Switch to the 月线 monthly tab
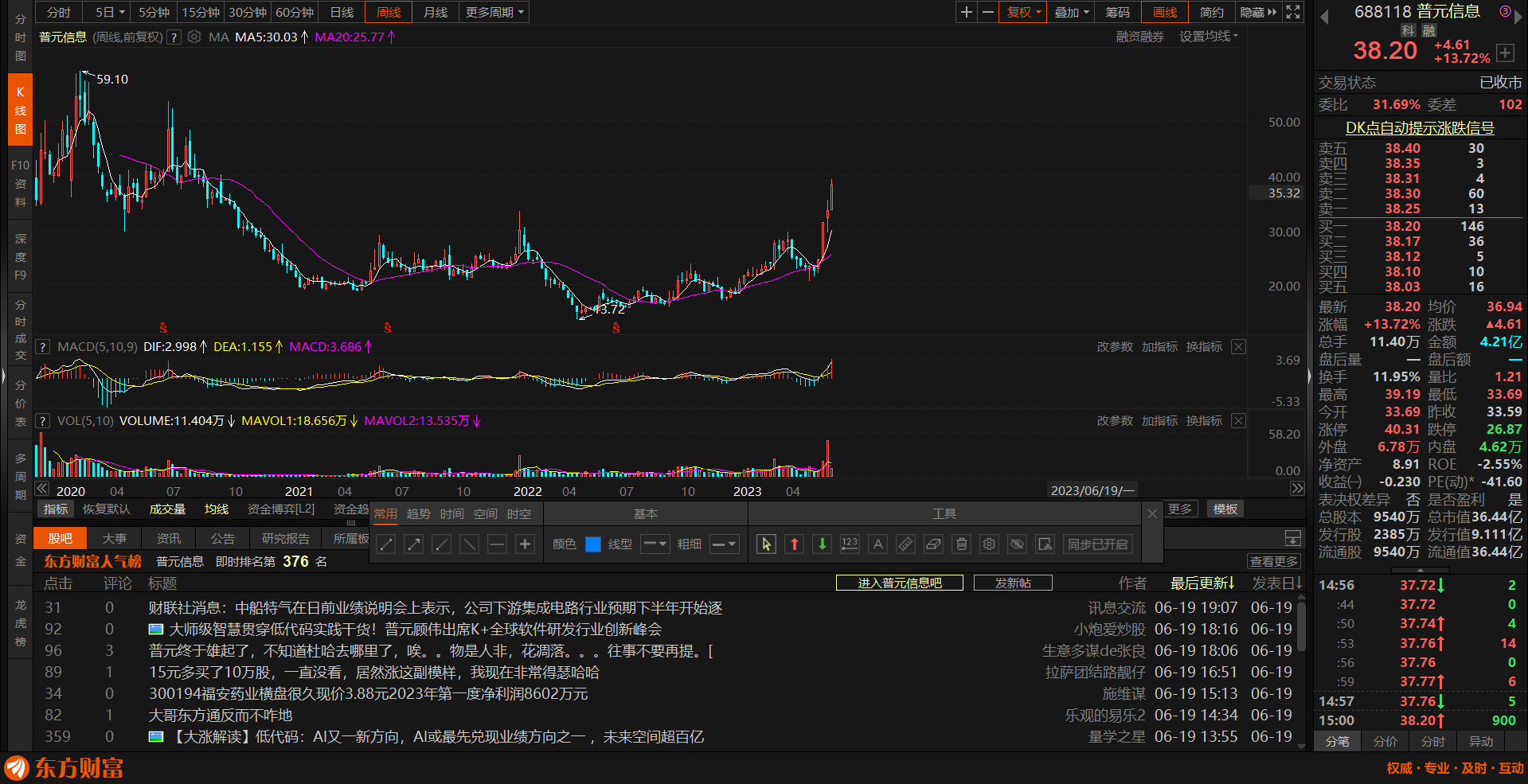The image size is (1528, 784). click(x=436, y=12)
